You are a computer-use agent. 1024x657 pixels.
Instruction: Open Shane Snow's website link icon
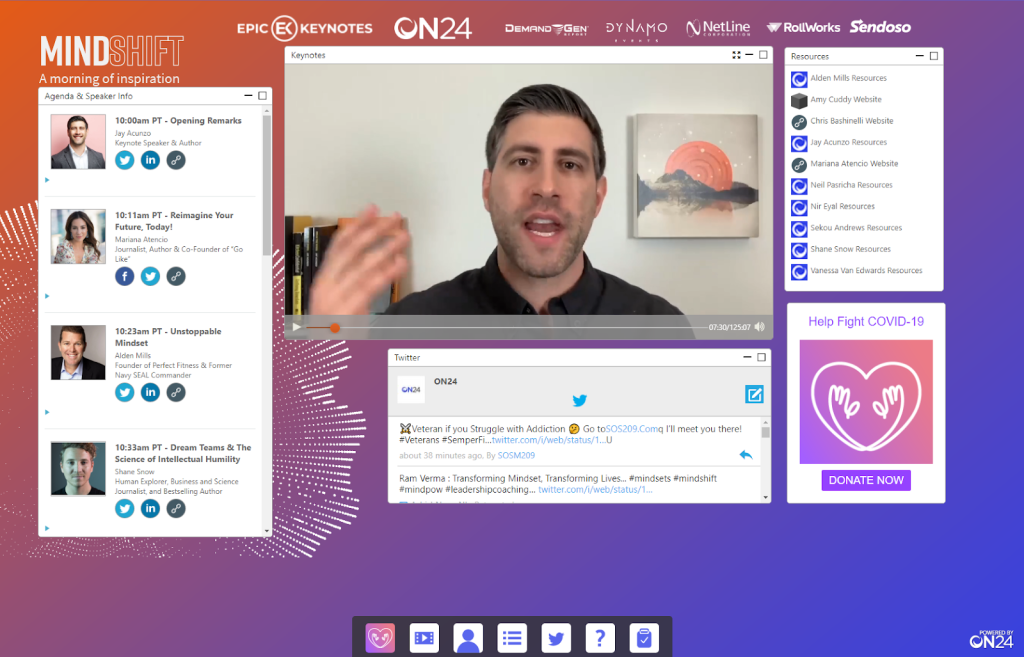coord(176,509)
